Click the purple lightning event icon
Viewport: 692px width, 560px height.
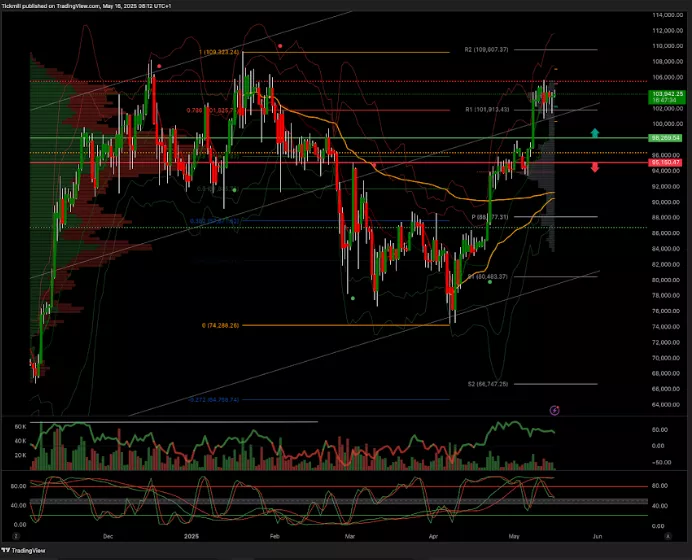[555, 410]
